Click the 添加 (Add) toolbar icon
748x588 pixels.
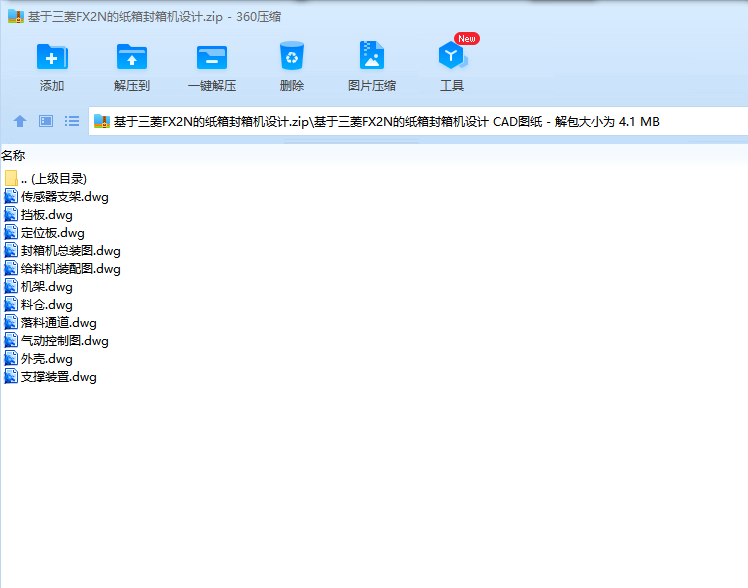coord(52,57)
